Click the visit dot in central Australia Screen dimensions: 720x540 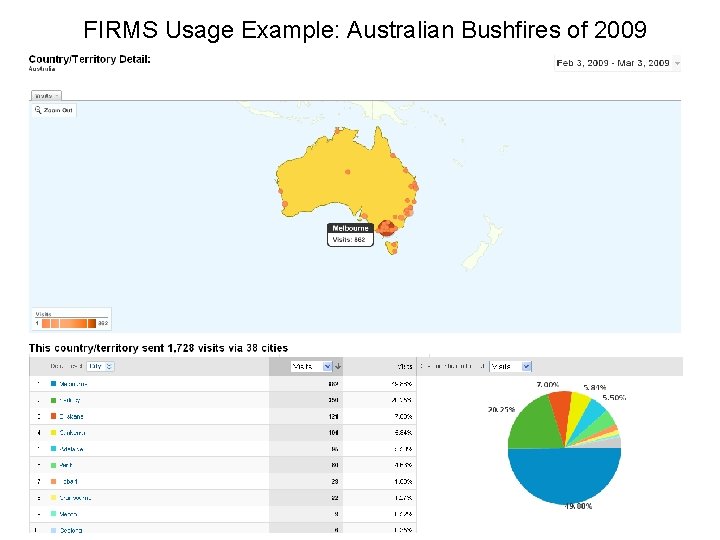click(x=348, y=172)
